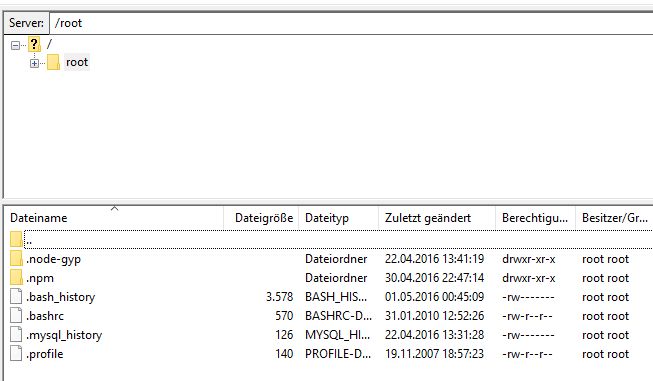Click the .bashrc file icon
The image size is (653, 381).
pyautogui.click(x=16, y=316)
